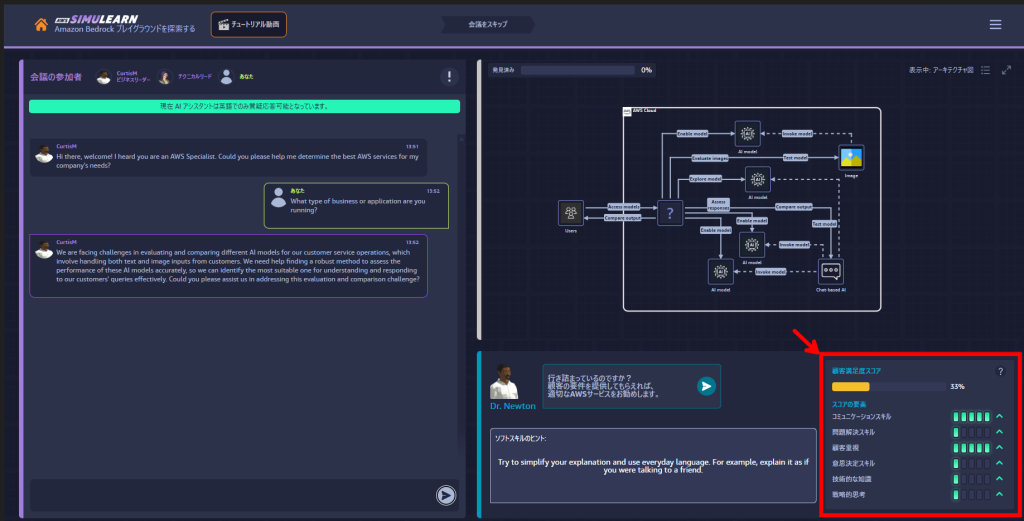Image resolution: width=1024 pixels, height=521 pixels.
Task: Go to the home icon beside SimuLearn
Action: pos(41,25)
